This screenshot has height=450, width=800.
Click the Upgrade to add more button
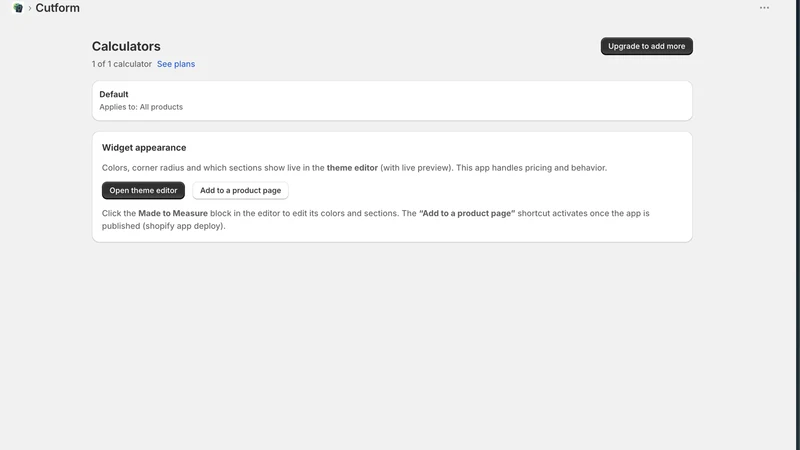click(646, 46)
